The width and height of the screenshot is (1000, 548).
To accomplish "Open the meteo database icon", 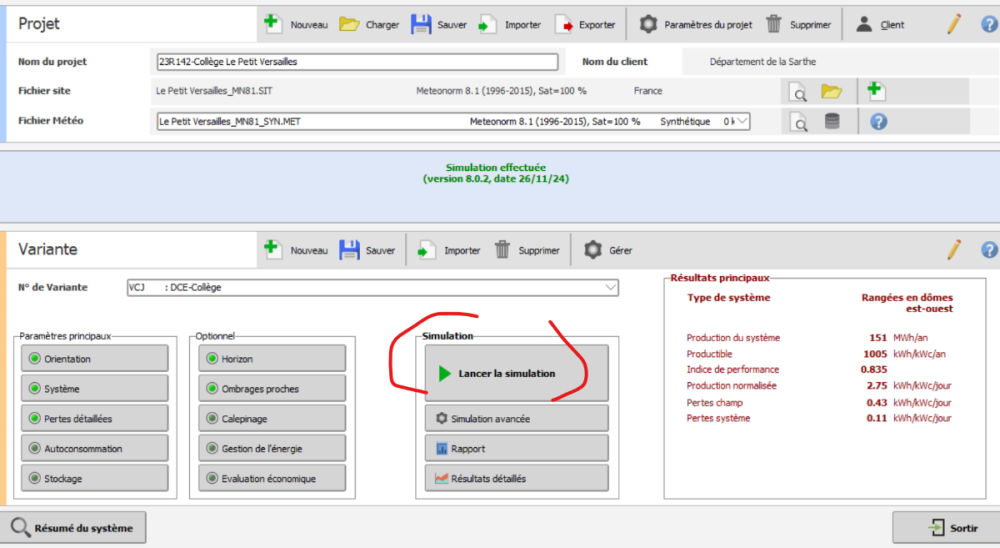I will pyautogui.click(x=832, y=122).
